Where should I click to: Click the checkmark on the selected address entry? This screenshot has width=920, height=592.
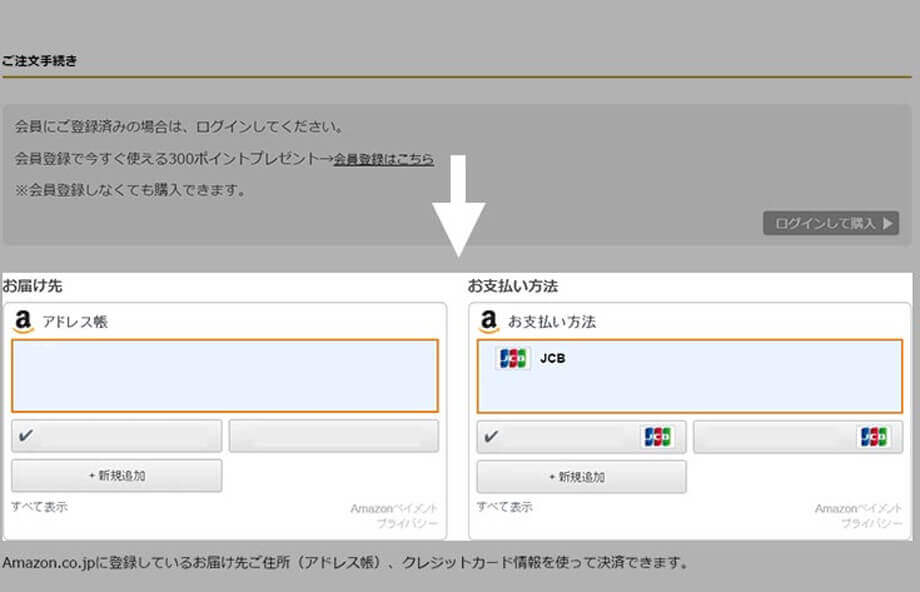[x=26, y=437]
